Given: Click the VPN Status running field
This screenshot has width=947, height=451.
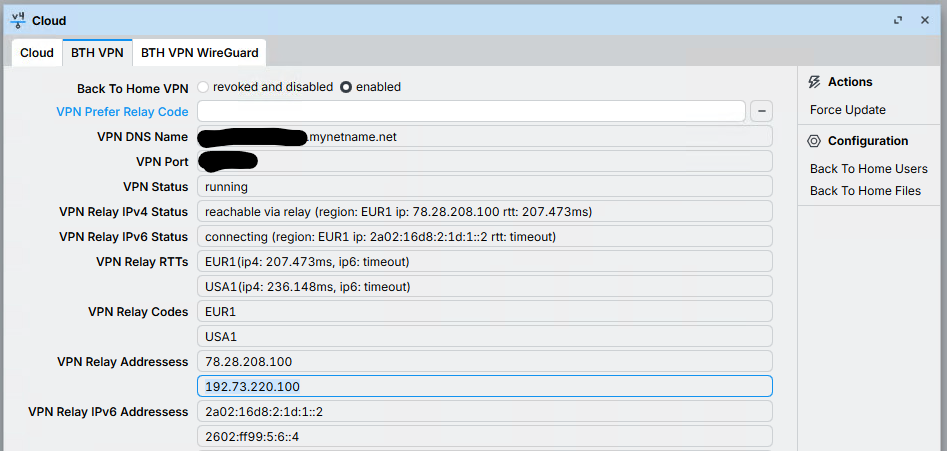Looking at the screenshot, I should 485,187.
